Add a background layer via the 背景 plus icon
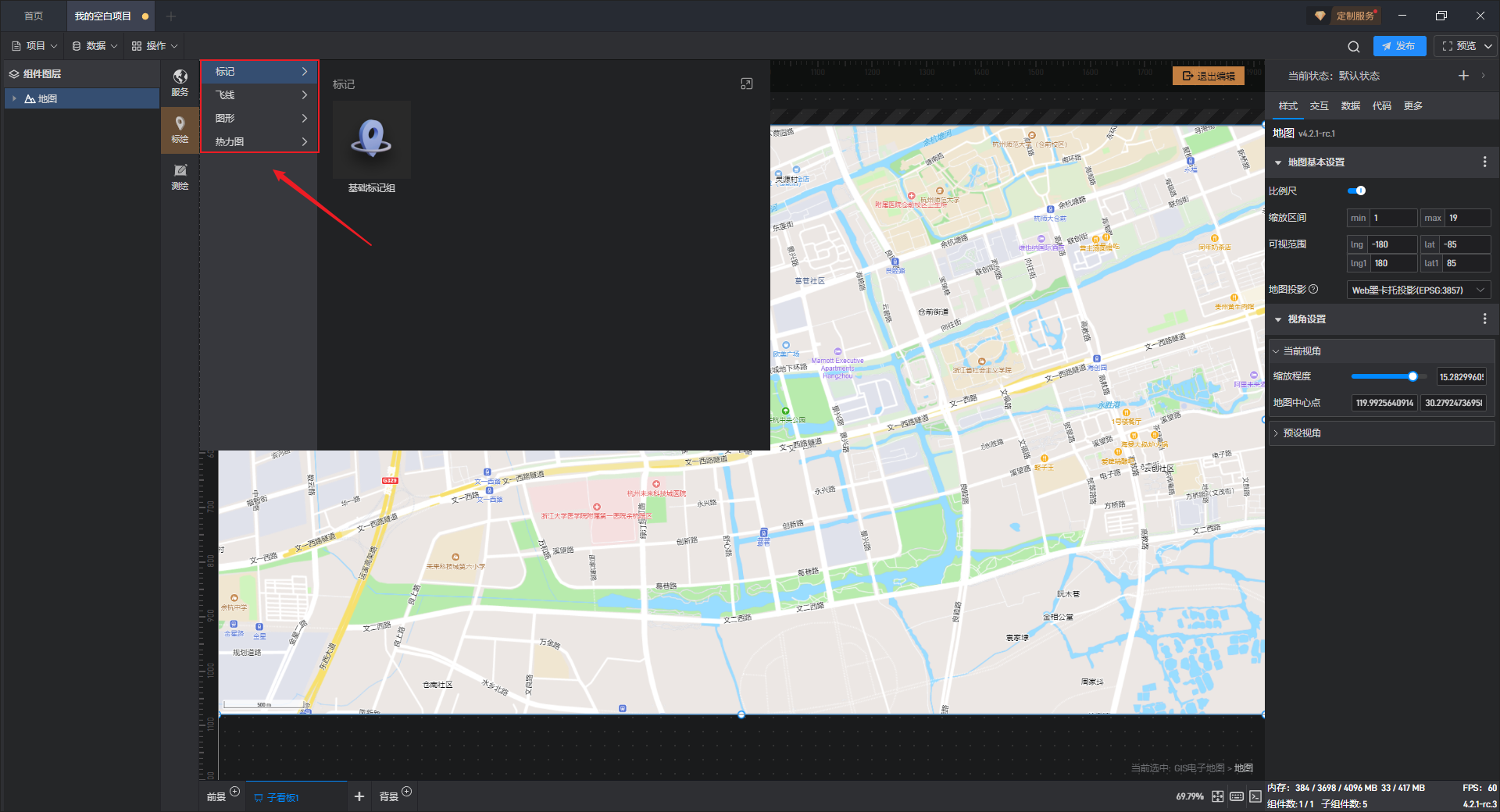1500x812 pixels. pyautogui.click(x=406, y=791)
